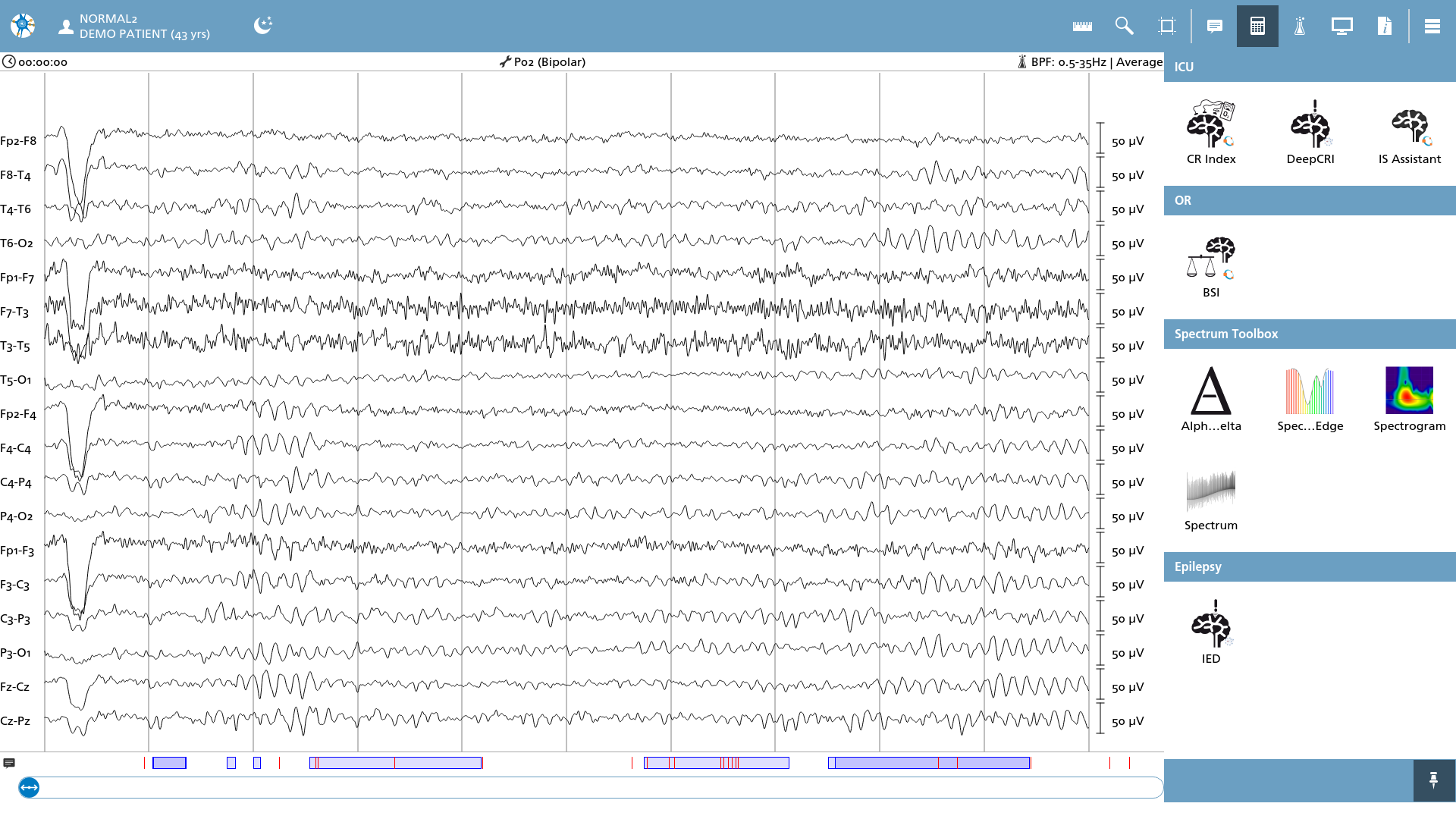Open the BPF filter settings

(1090, 62)
